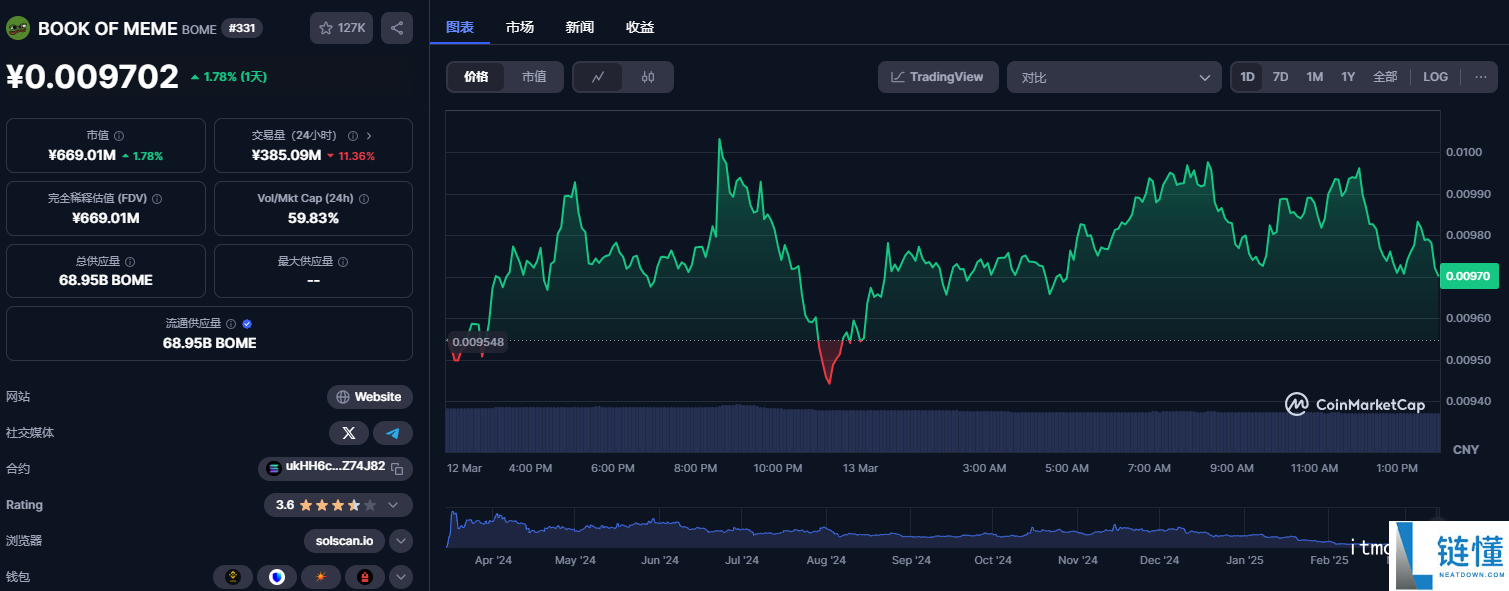Image resolution: width=1509 pixels, height=591 pixels.
Task: Select the 1Y time range
Action: pyautogui.click(x=1348, y=77)
